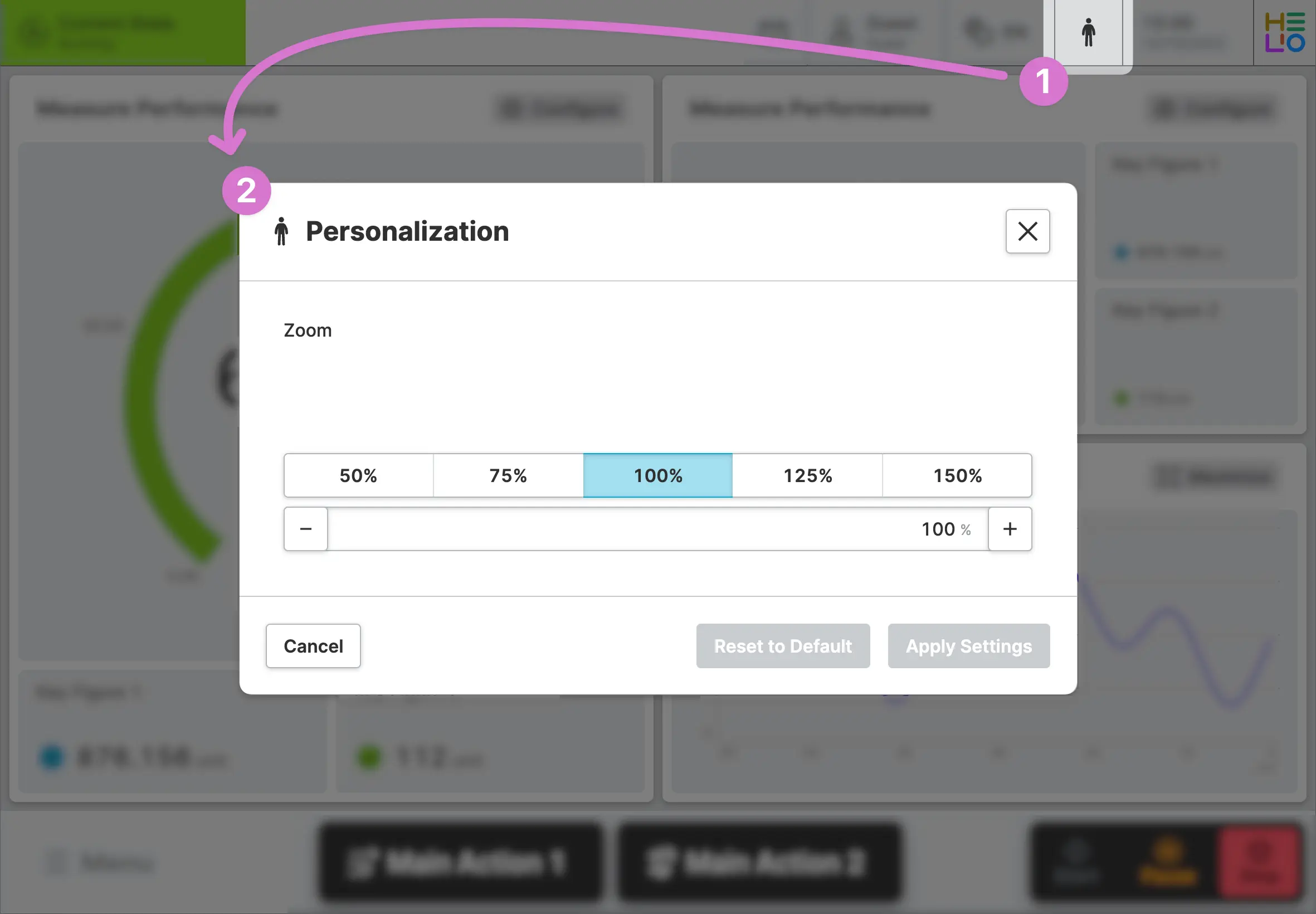Viewport: 1316px width, 914px height.
Task: Click the orange pause button in the footer
Action: tap(1168, 862)
